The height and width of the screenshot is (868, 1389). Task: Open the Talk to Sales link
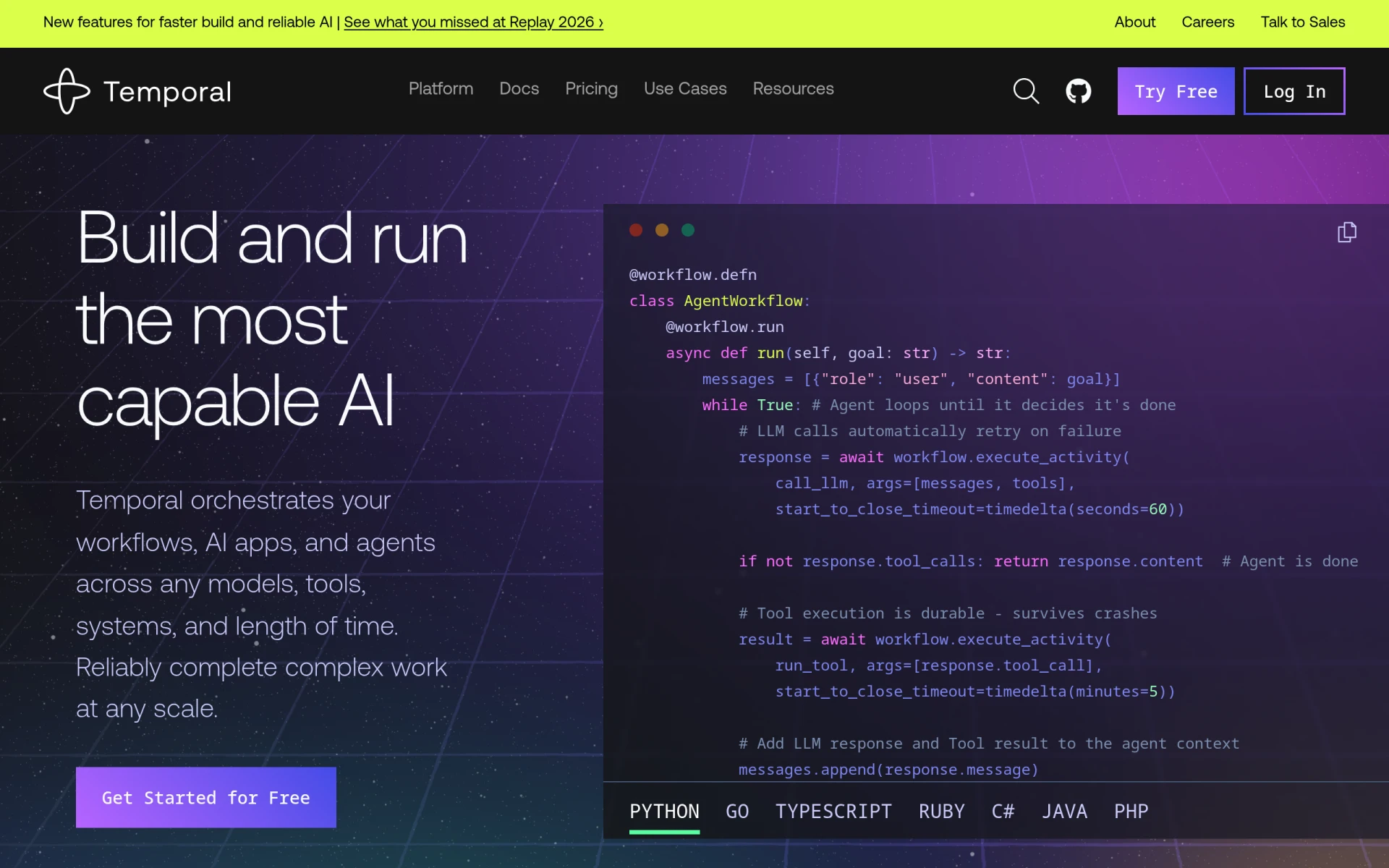coord(1303,22)
